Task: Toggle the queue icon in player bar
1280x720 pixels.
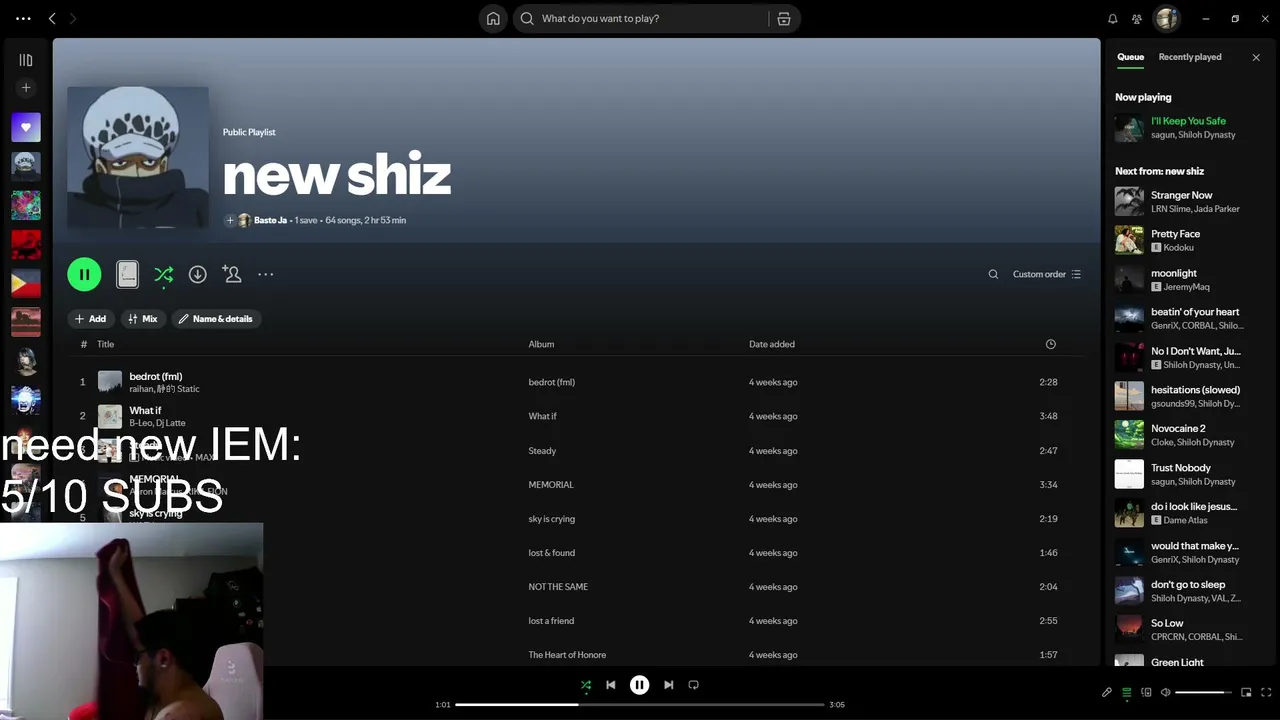Action: tap(1127, 692)
